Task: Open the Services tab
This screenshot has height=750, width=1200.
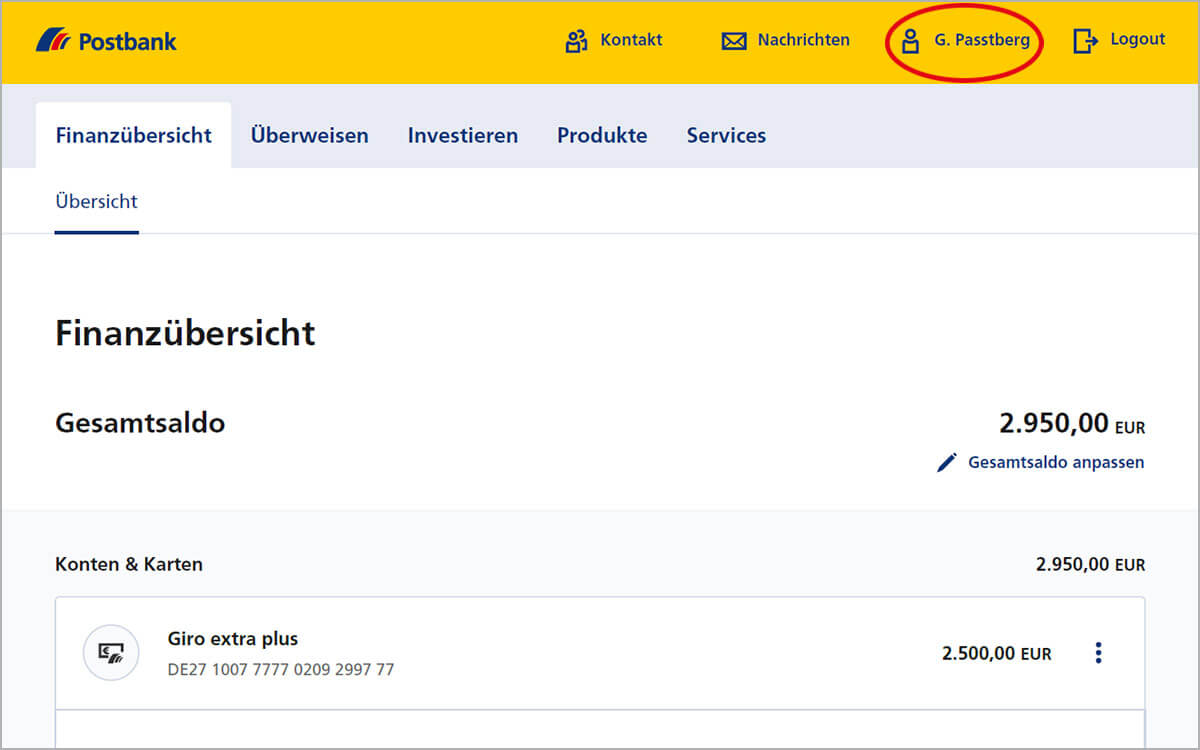Action: tap(726, 135)
